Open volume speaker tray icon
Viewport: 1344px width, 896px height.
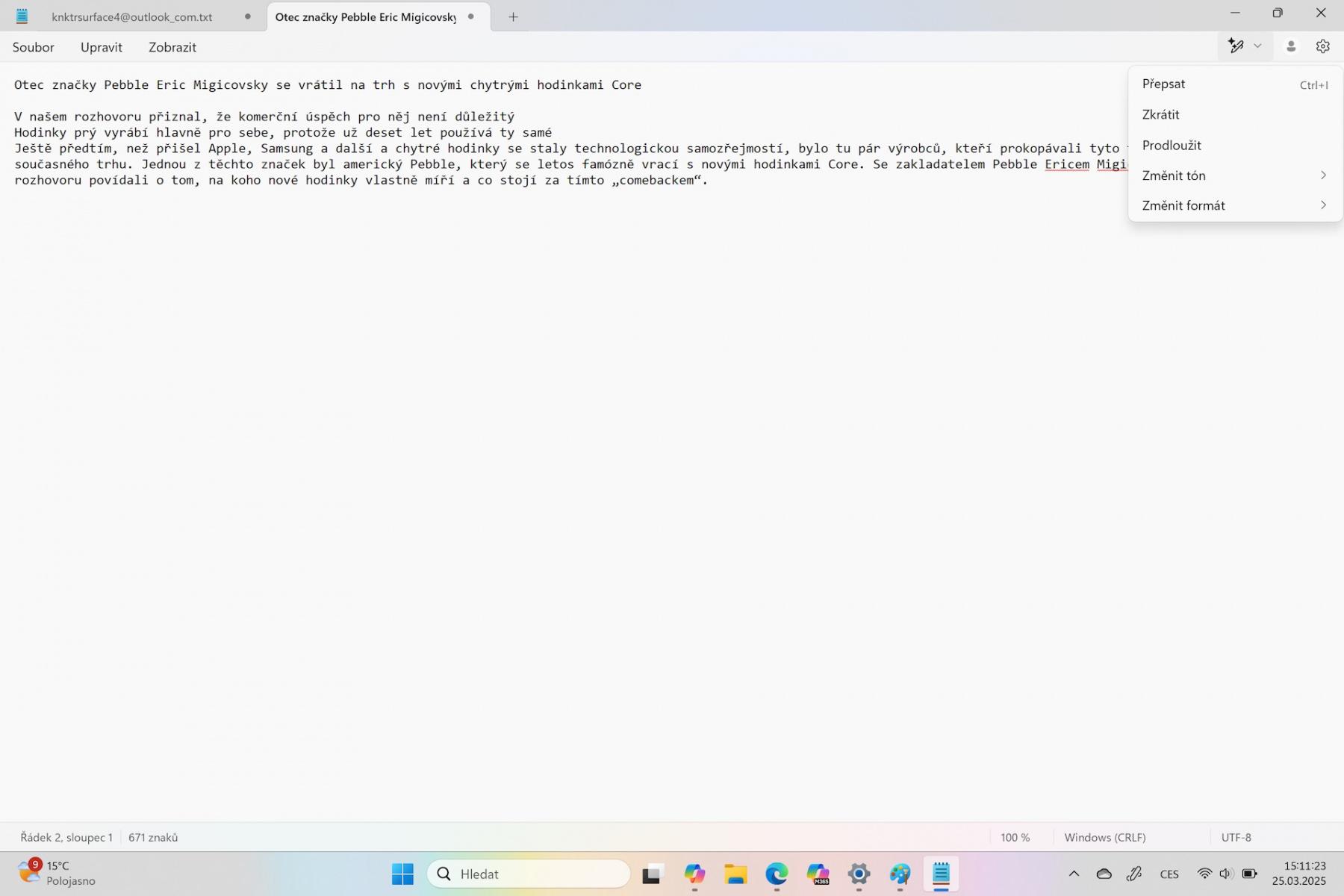(x=1225, y=874)
